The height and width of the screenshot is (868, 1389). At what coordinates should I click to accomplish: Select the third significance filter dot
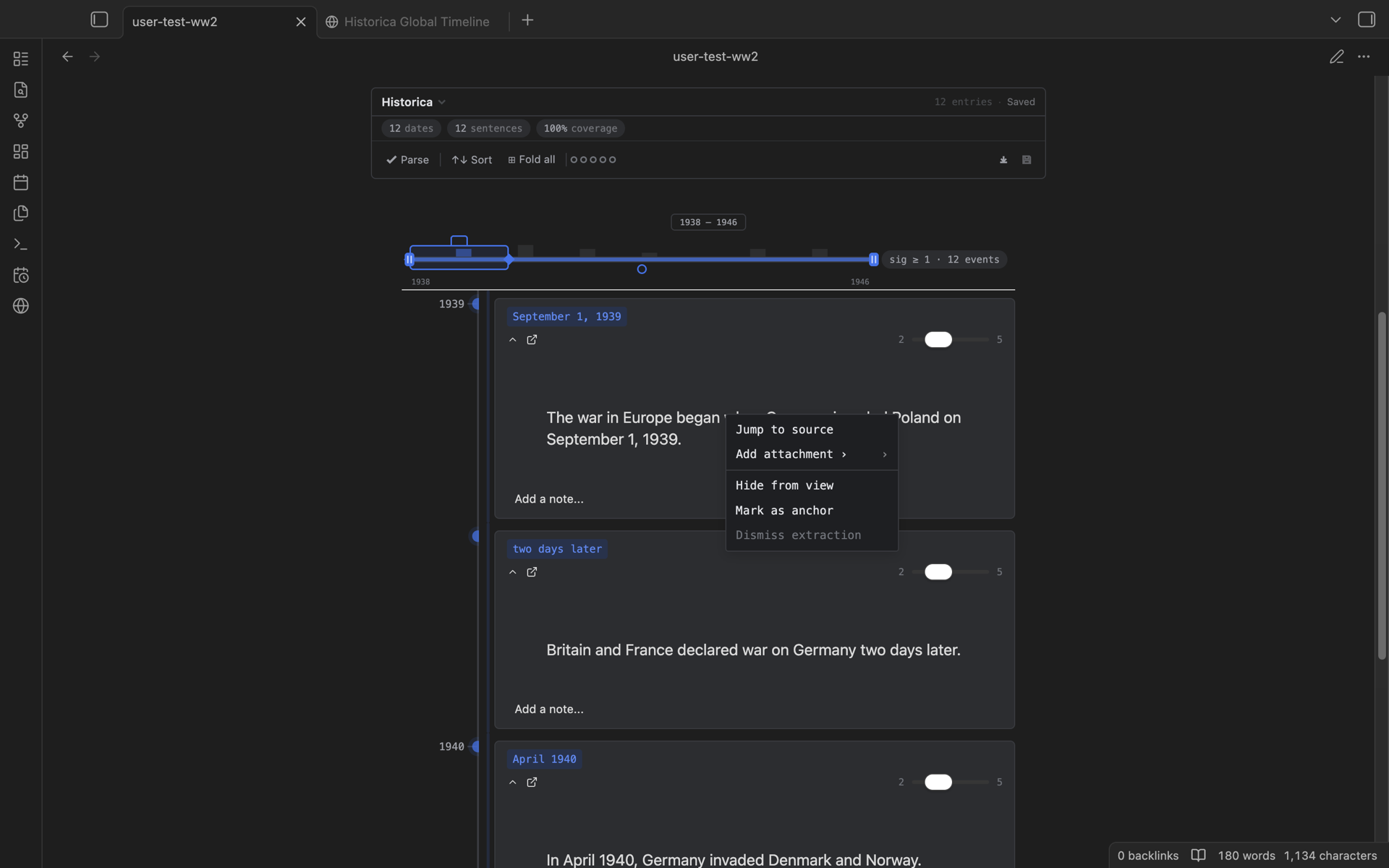[593, 160]
